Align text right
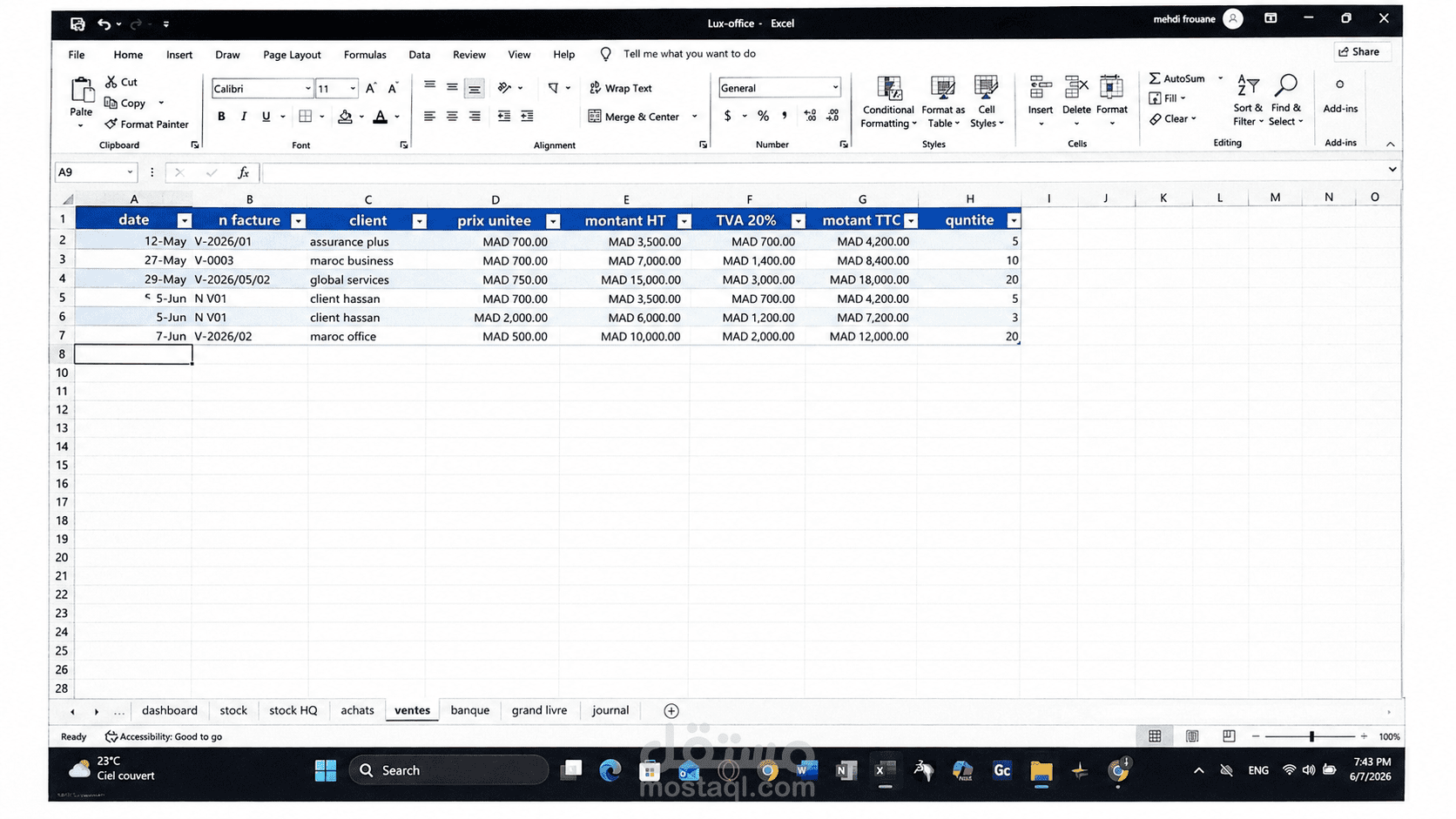This screenshot has width=1456, height=819. pyautogui.click(x=475, y=116)
